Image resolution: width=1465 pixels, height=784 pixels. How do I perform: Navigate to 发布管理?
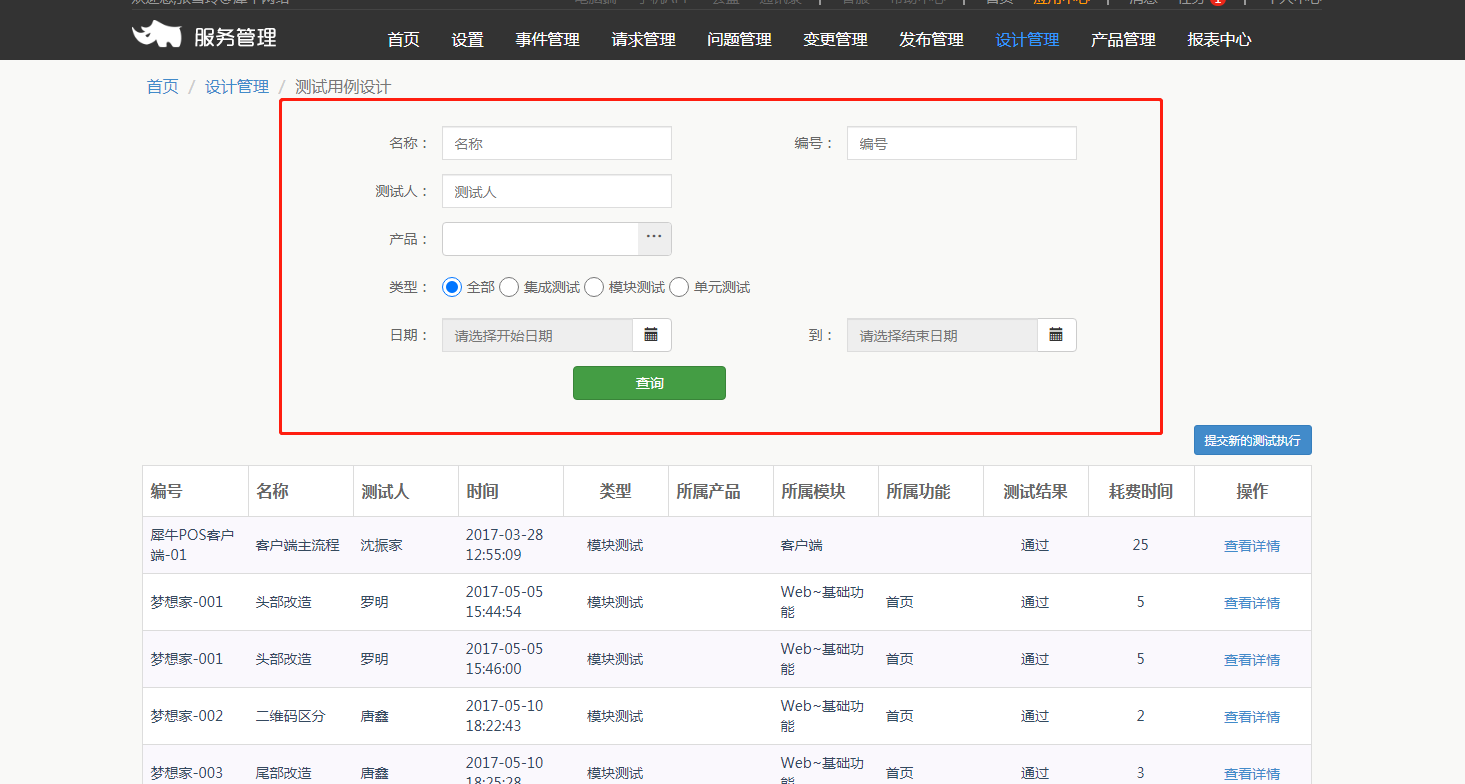click(931, 40)
